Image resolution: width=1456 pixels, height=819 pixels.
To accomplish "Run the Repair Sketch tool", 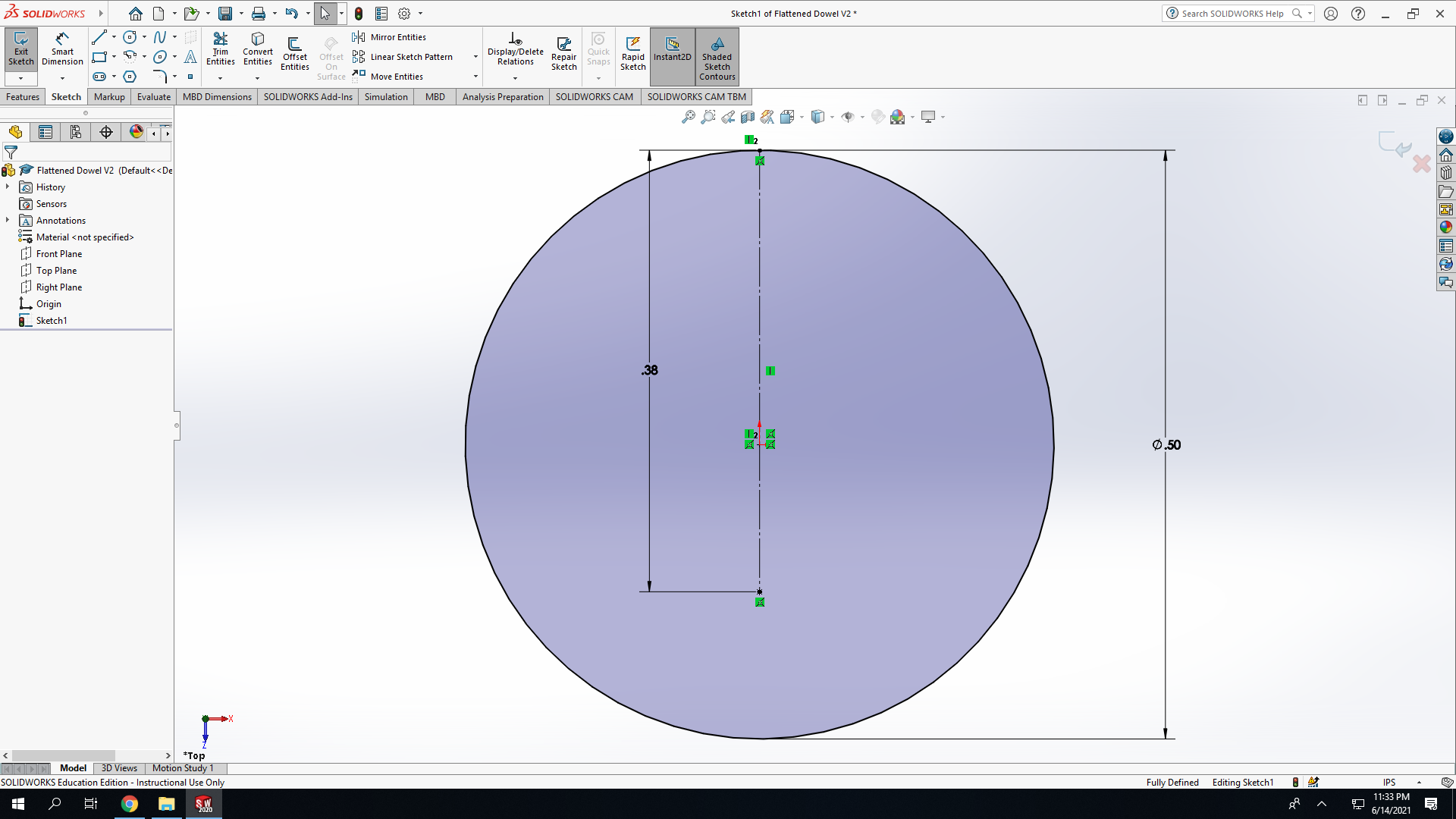I will (563, 53).
